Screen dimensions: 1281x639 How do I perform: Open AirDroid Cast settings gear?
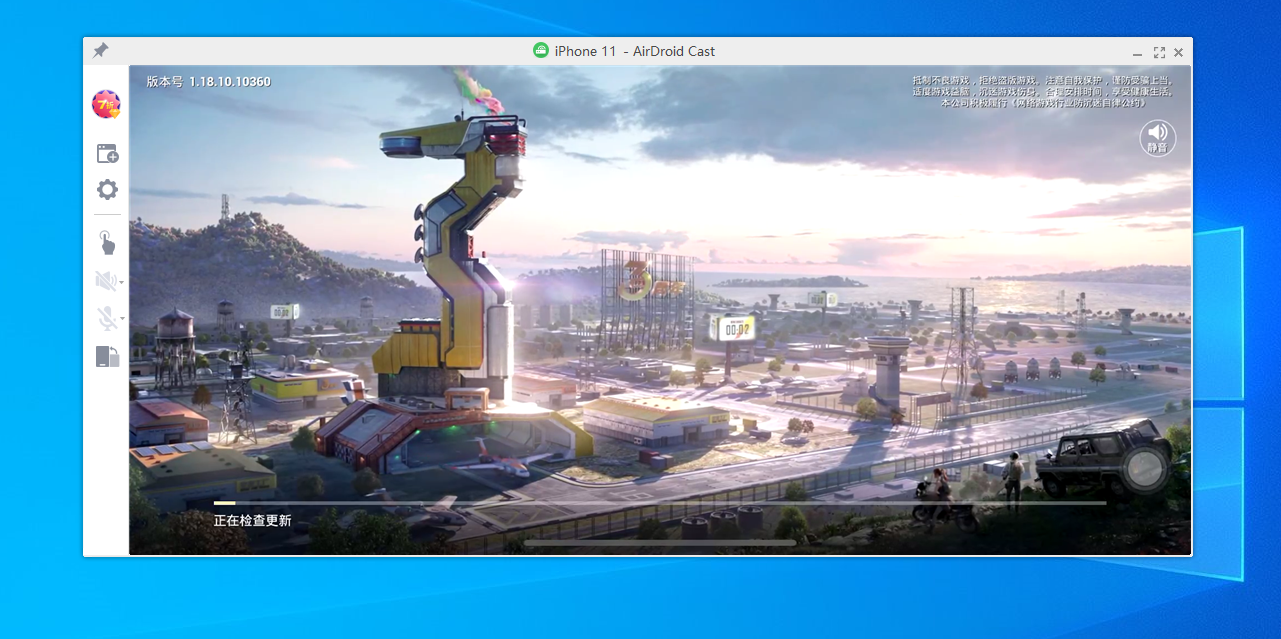(x=107, y=189)
